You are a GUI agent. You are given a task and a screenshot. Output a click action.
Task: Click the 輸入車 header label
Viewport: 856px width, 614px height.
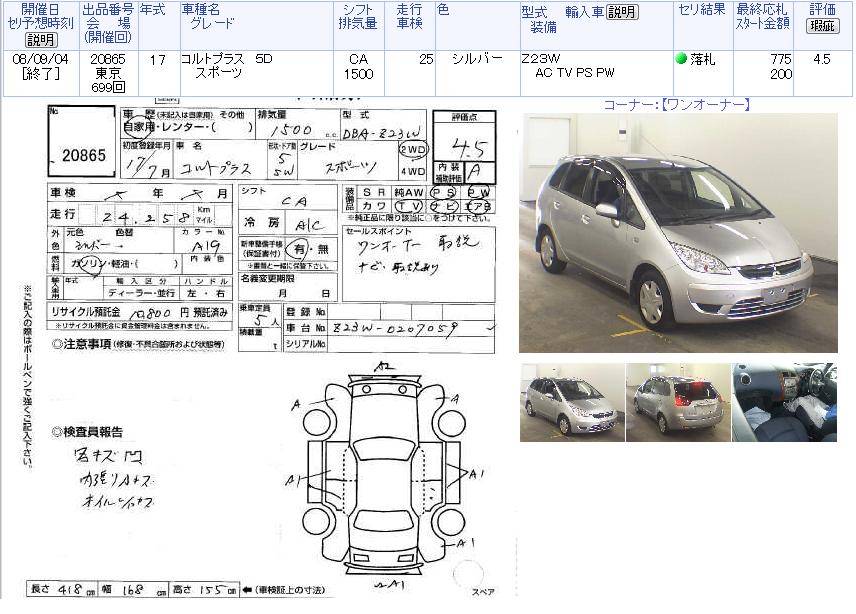[585, 11]
